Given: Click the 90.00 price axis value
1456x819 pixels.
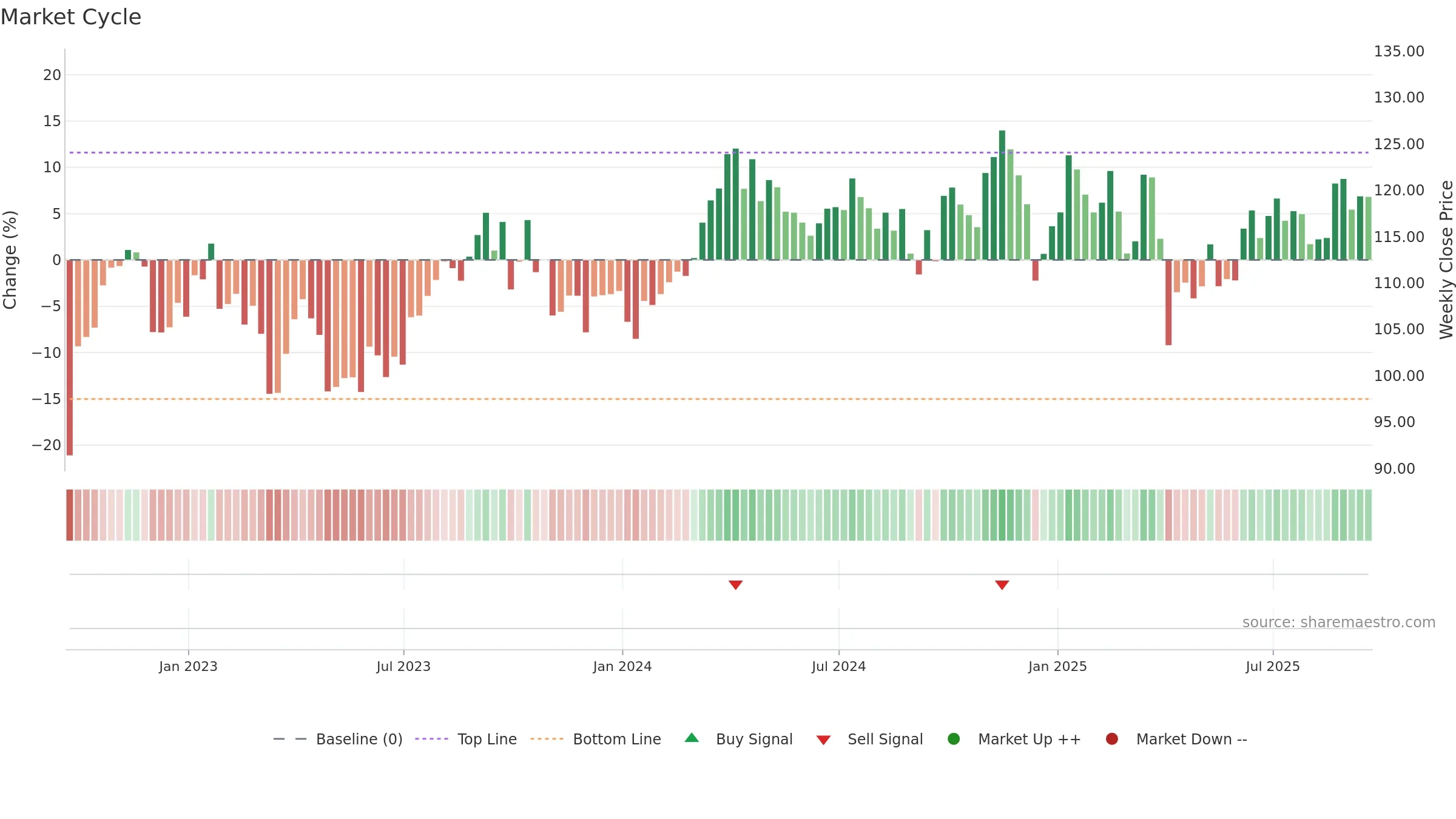Looking at the screenshot, I should click(x=1394, y=468).
